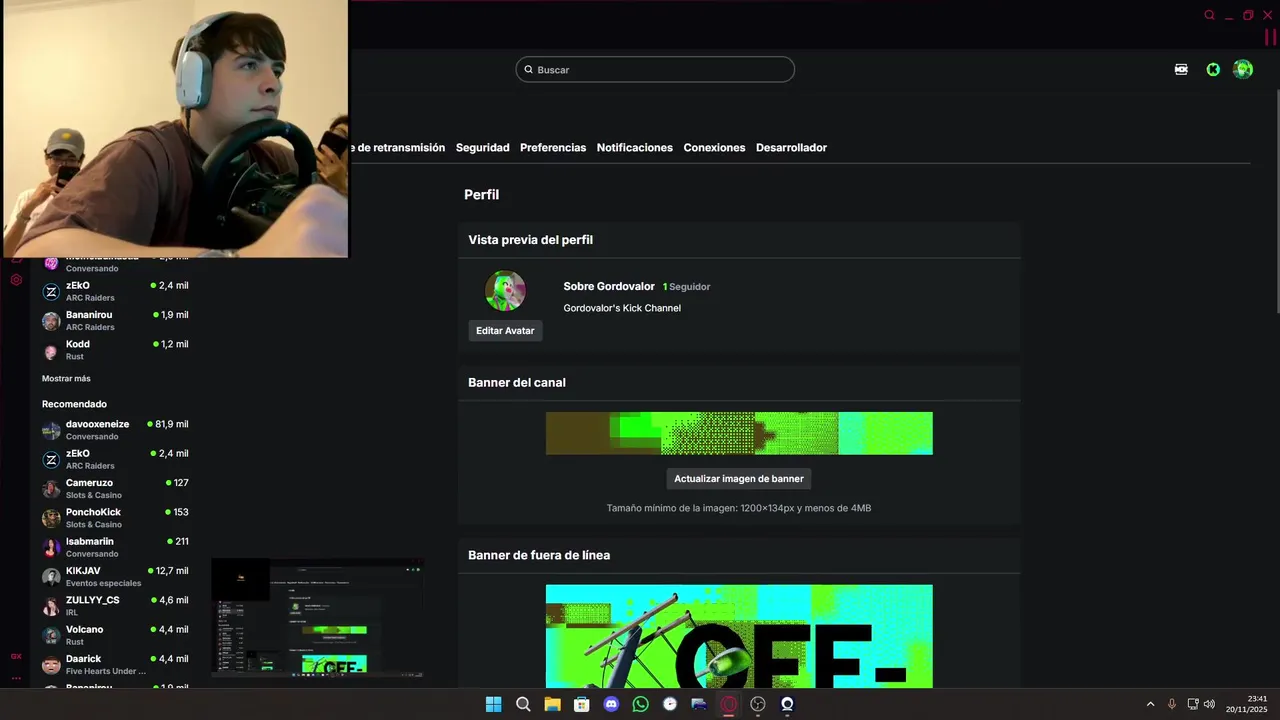
Task: Click the small page preview thumbnail
Action: [x=318, y=619]
